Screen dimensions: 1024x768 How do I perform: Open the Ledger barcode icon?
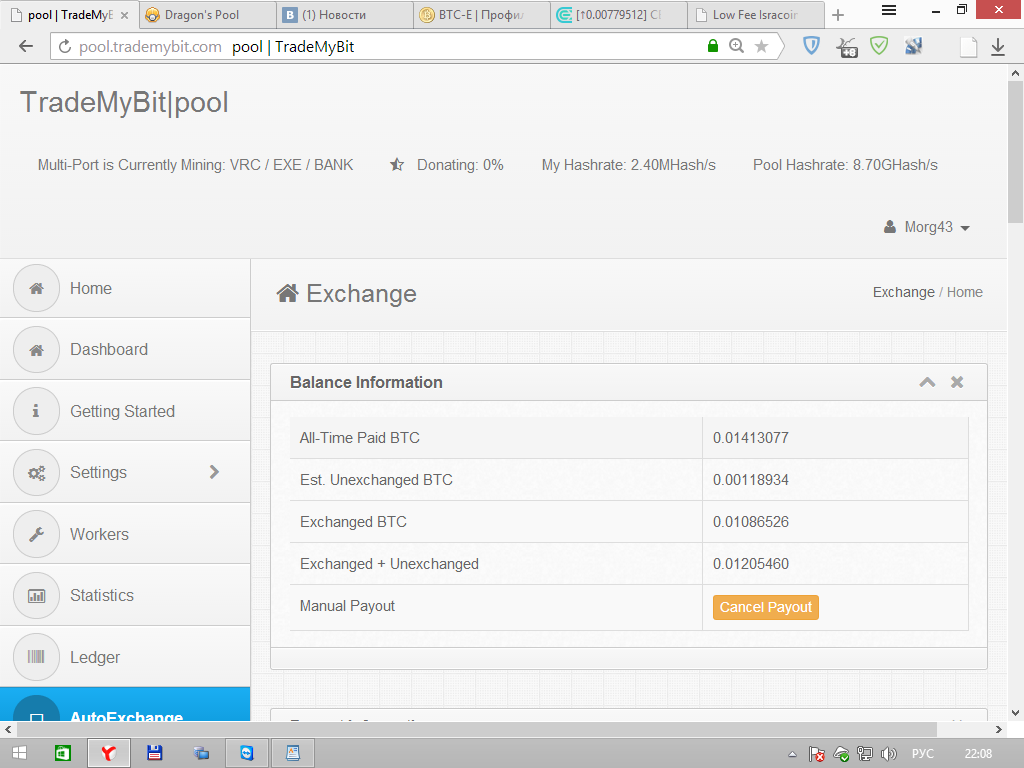[x=37, y=657]
